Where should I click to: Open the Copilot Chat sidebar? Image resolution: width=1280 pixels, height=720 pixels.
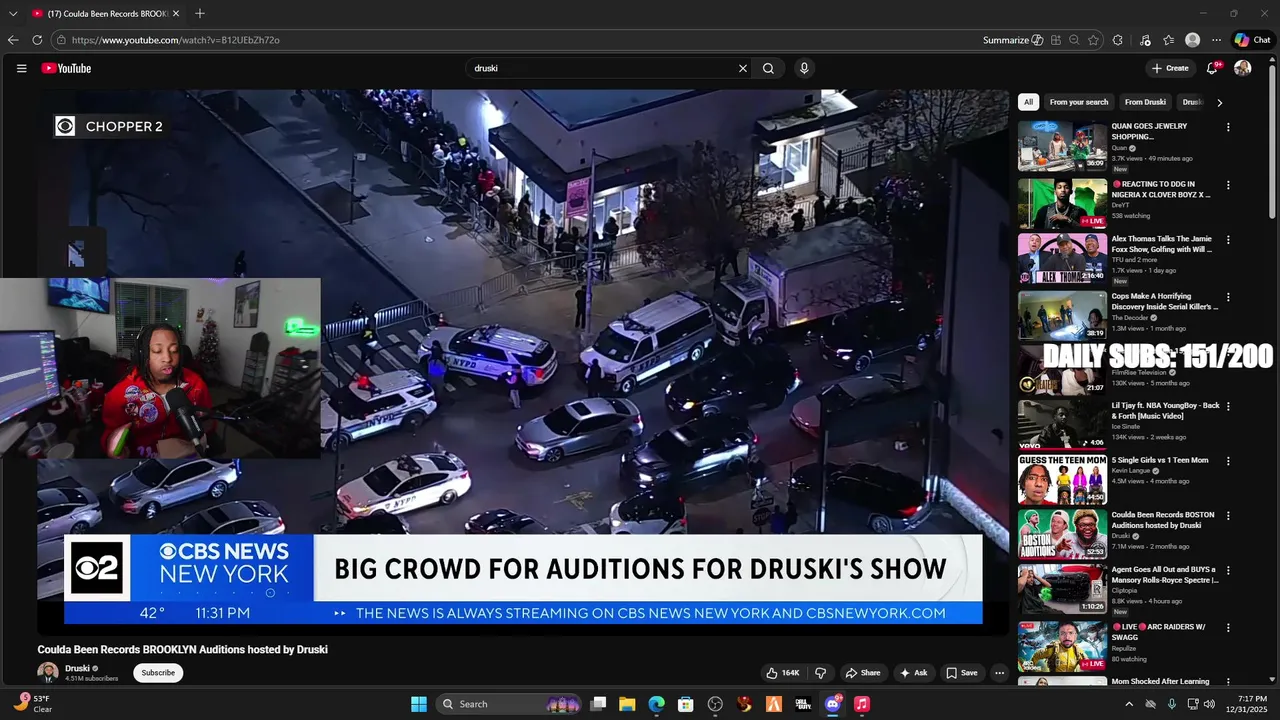(x=1252, y=40)
